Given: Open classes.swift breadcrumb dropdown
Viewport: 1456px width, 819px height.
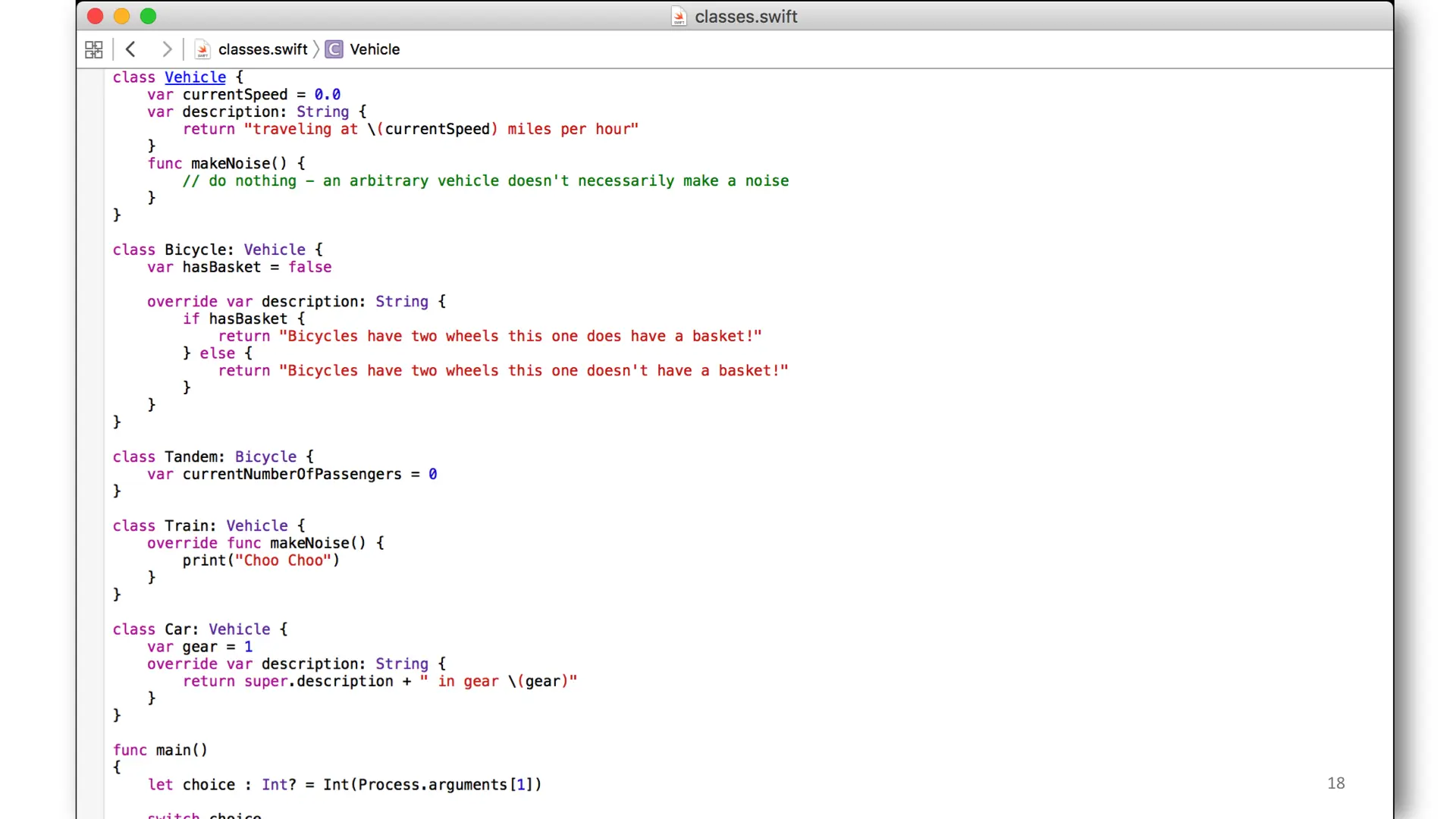Looking at the screenshot, I should [262, 49].
